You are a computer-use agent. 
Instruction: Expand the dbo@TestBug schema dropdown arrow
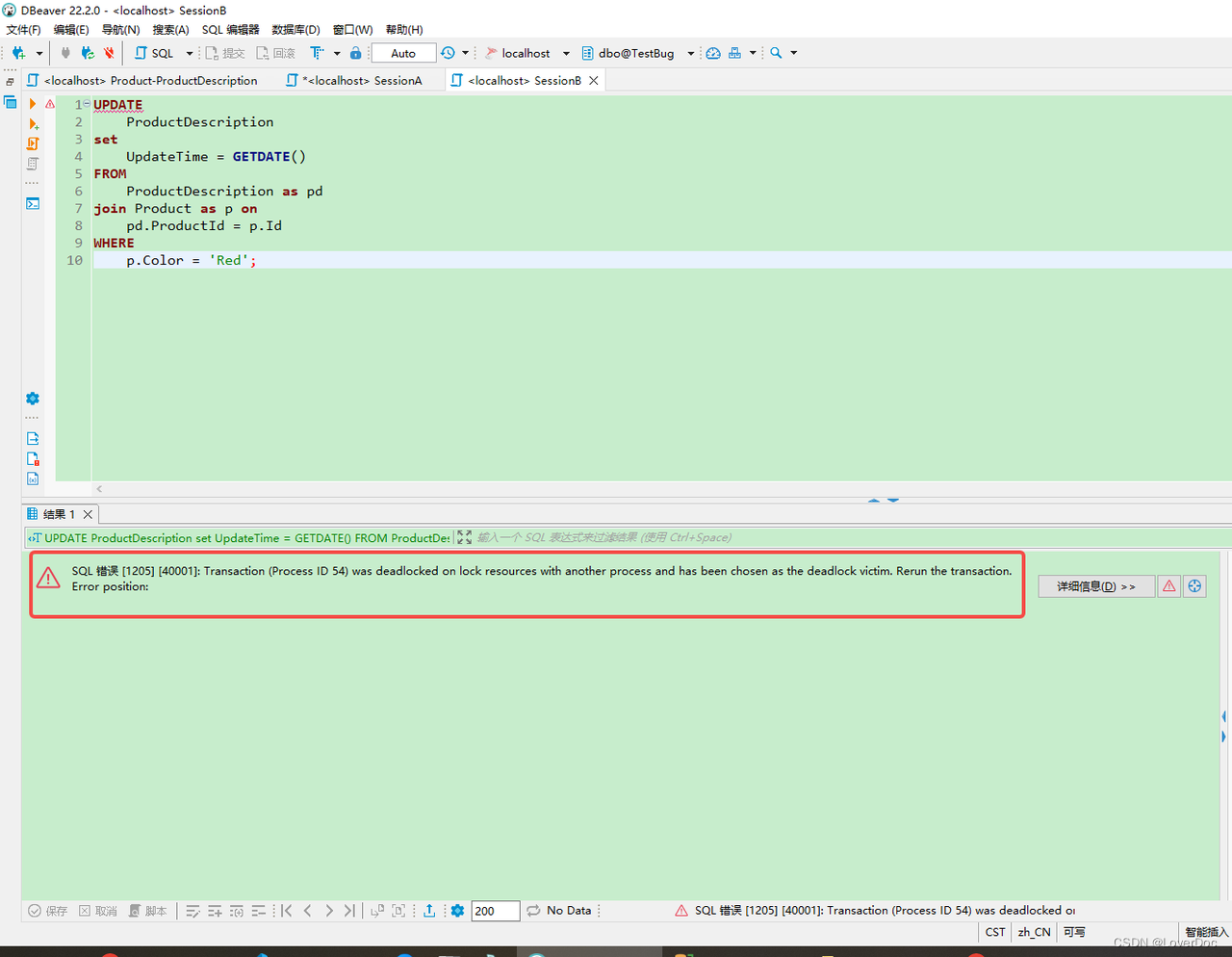point(691,53)
